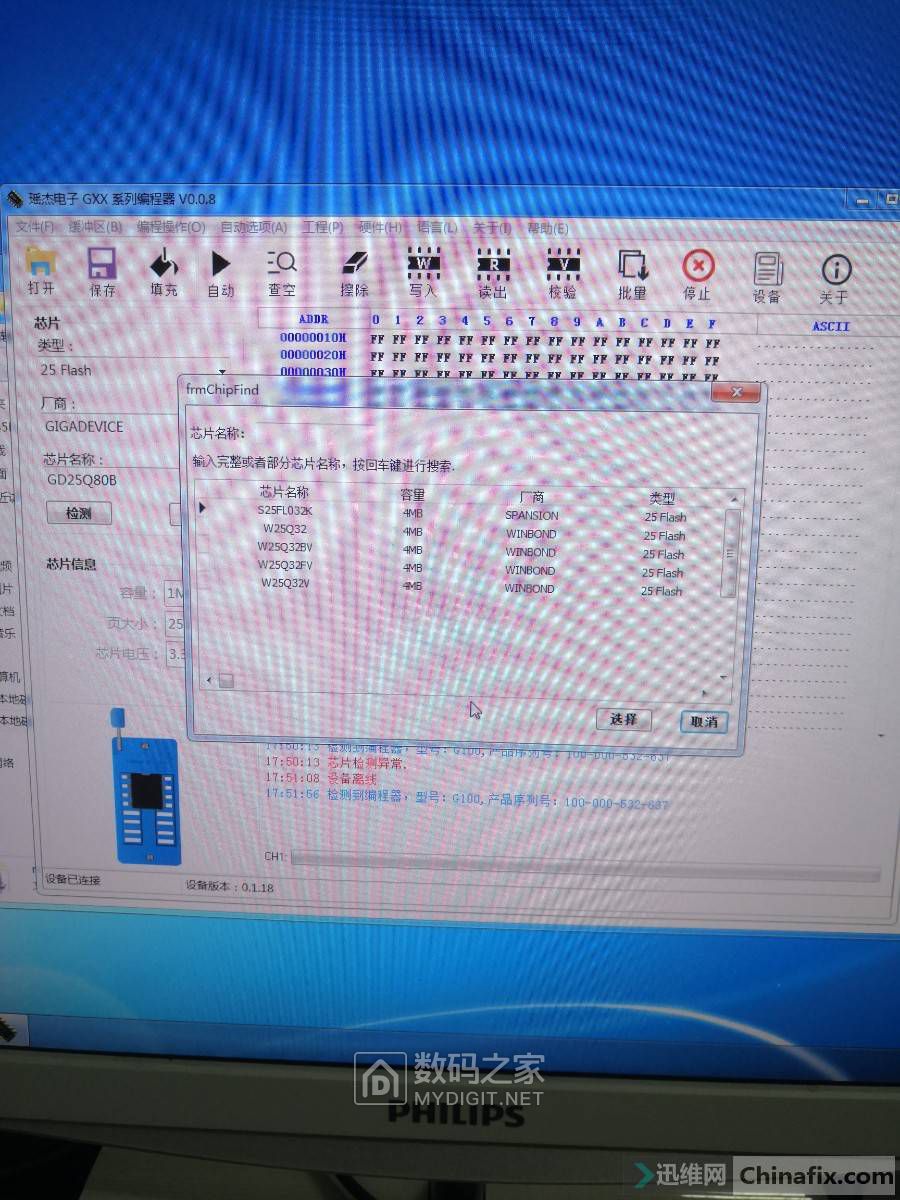Screen dimensions: 900x1200
Task: Close the frmChipFind dialog
Action: pyautogui.click(x=736, y=391)
